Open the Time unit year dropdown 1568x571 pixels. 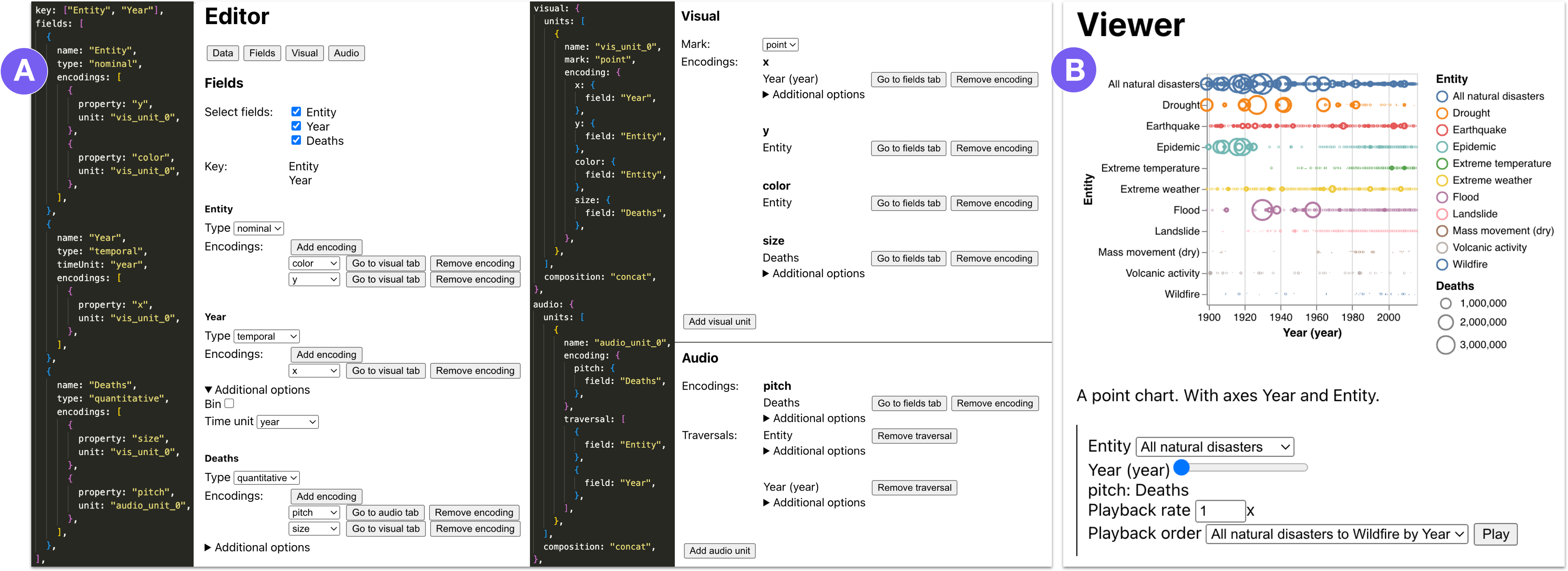pos(287,422)
